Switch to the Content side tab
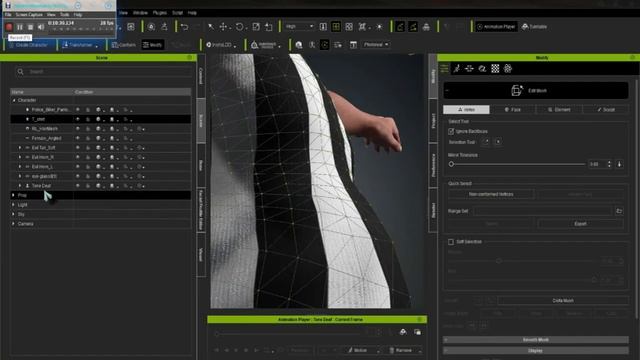Screen dimensions: 640x360 pyautogui.click(x=201, y=76)
